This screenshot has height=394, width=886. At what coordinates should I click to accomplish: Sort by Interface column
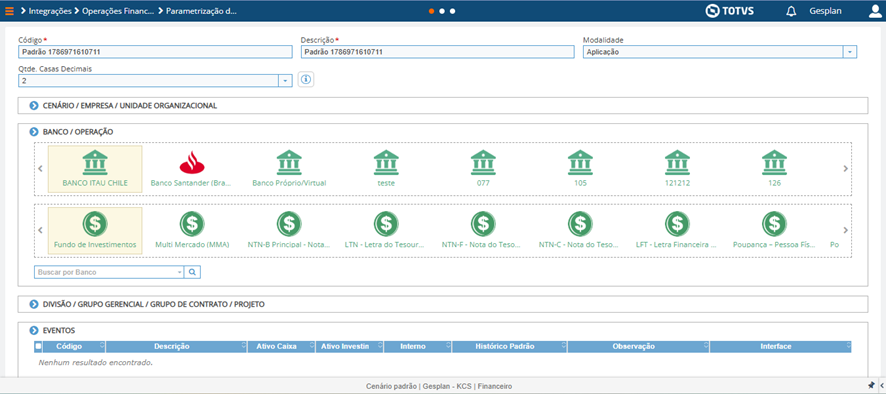tap(780, 347)
